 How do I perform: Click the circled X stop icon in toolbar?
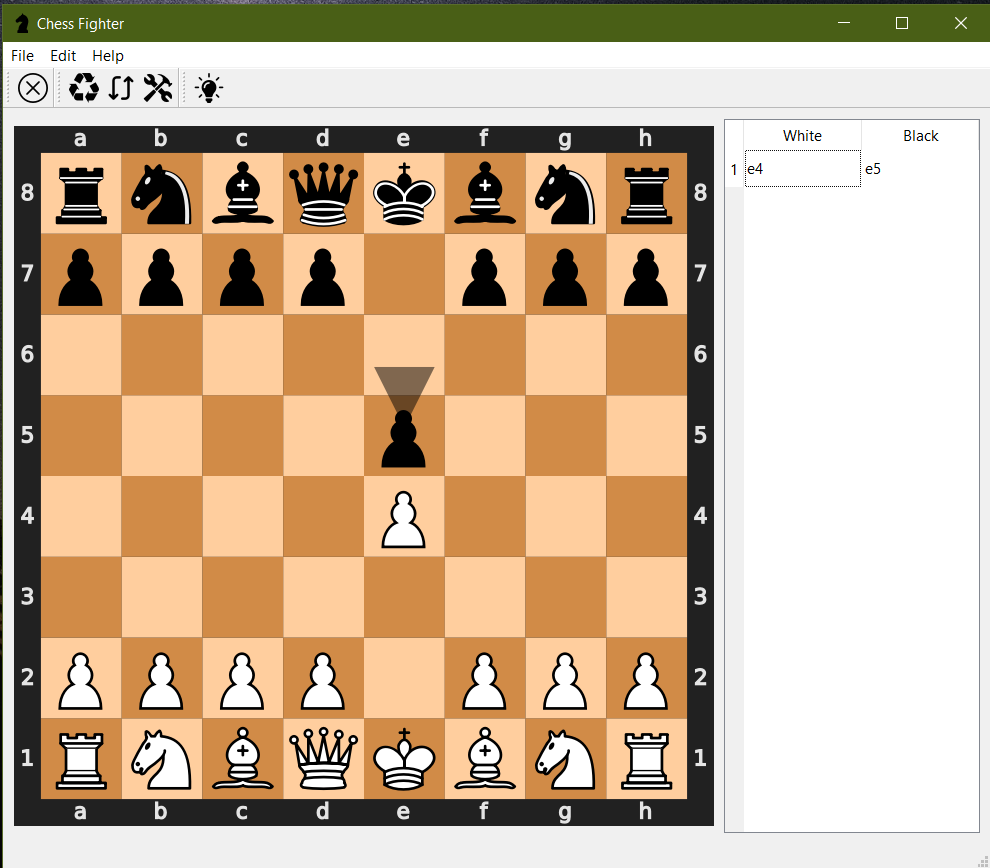[33, 88]
